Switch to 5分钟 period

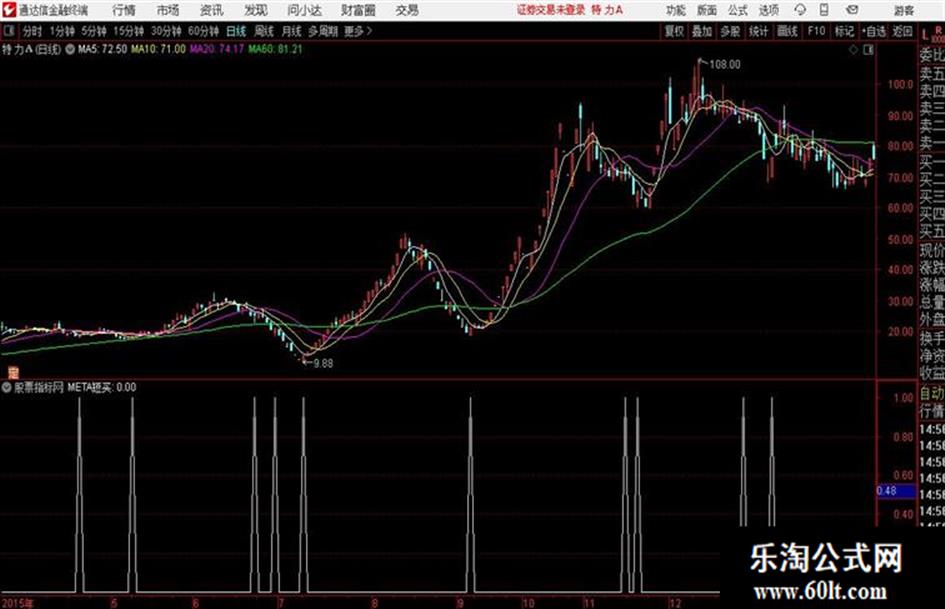(x=93, y=31)
